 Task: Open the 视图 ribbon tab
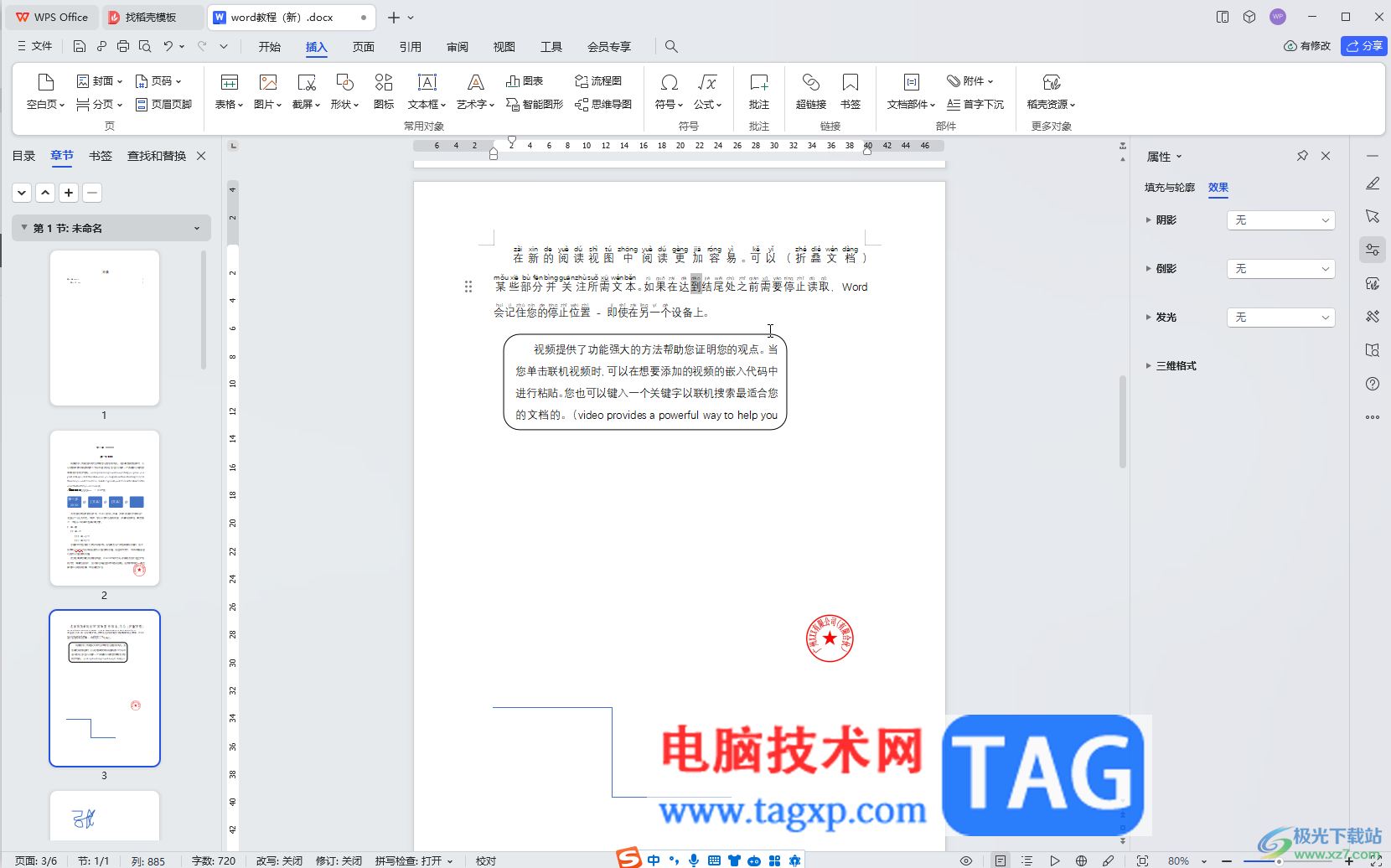coord(504,47)
